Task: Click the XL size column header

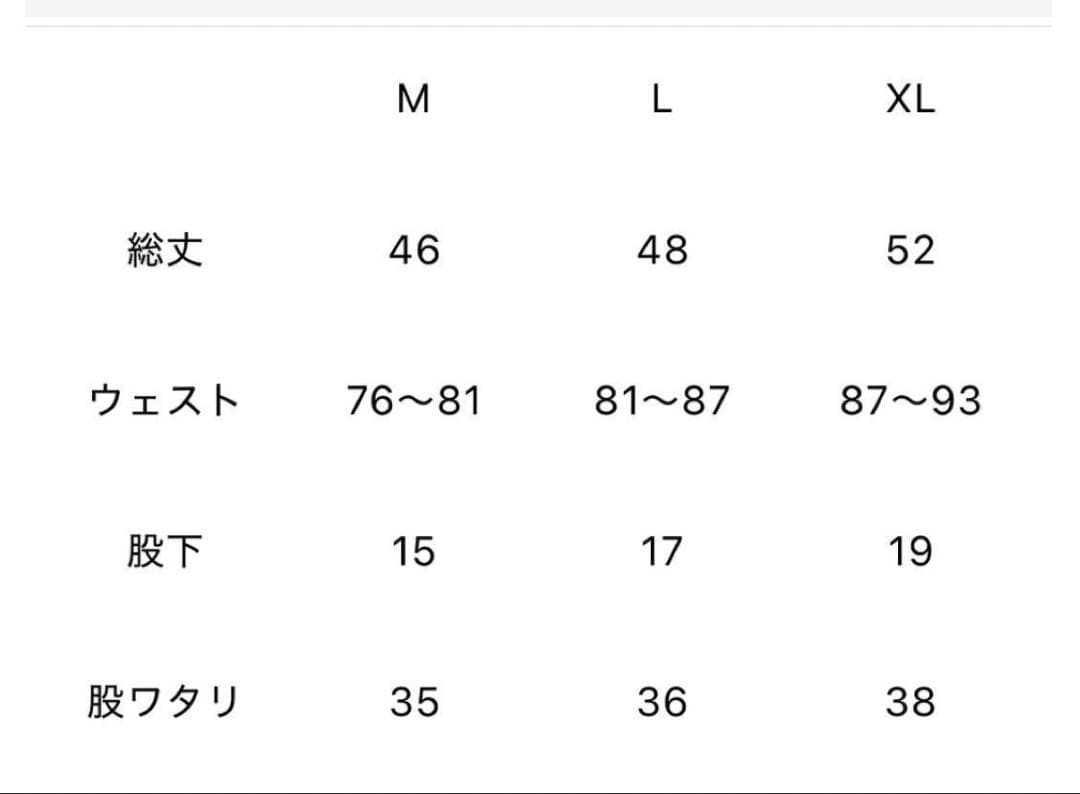Action: pyautogui.click(x=910, y=99)
